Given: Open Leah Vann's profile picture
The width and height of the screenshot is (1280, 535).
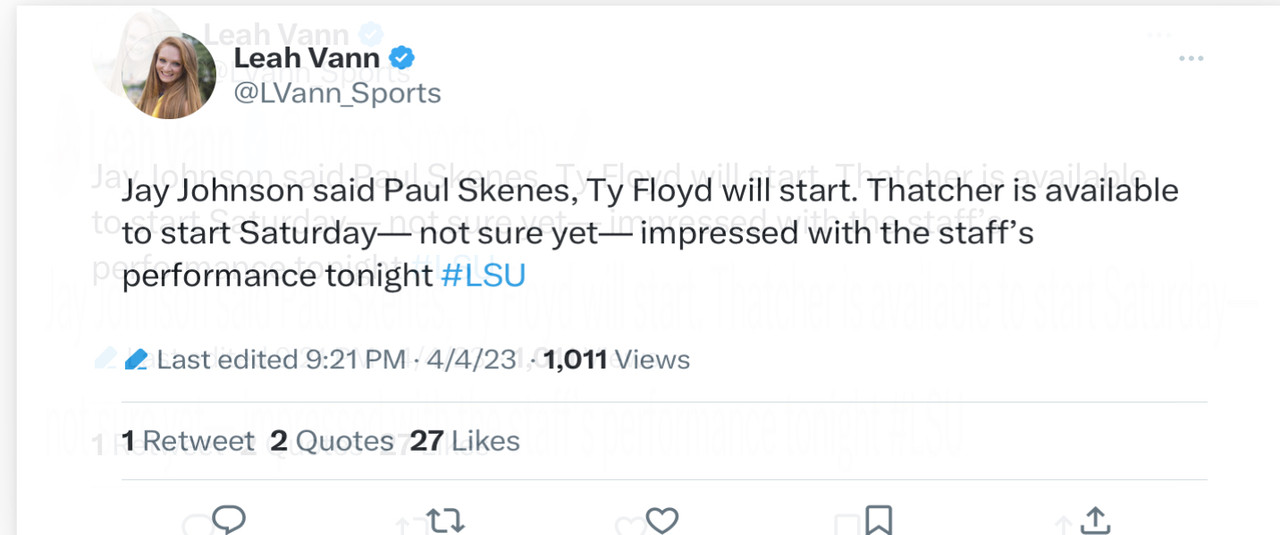Looking at the screenshot, I should tap(169, 75).
